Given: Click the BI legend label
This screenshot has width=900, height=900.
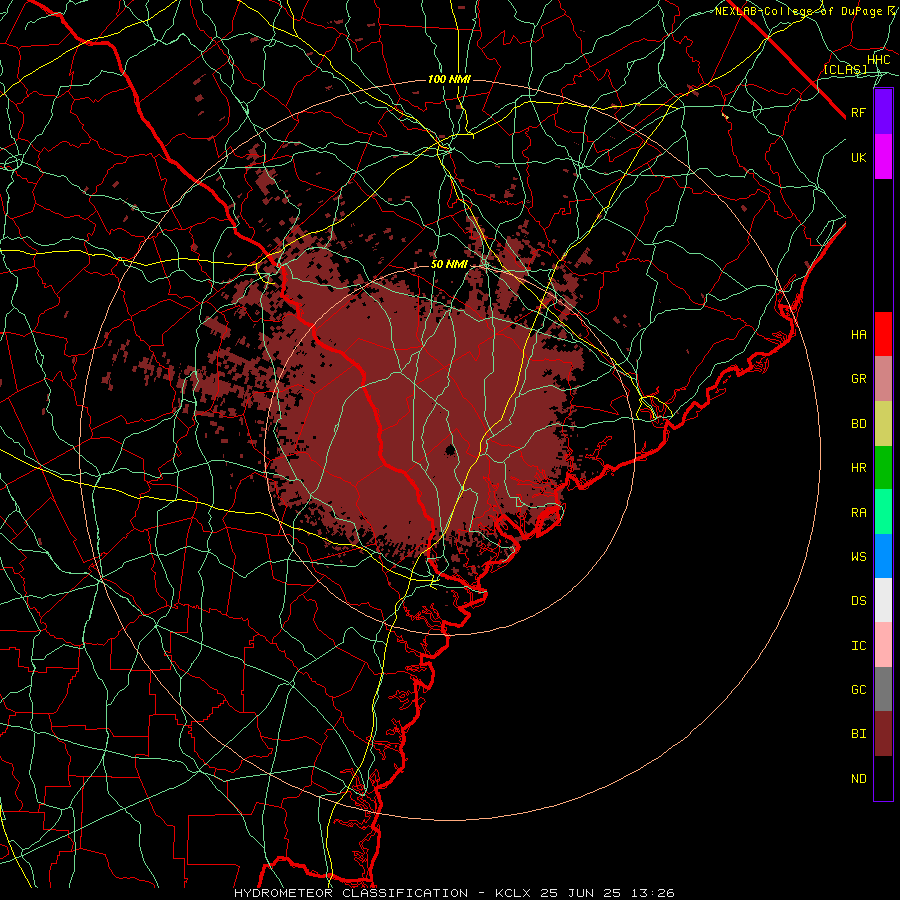Looking at the screenshot, I should tap(858, 734).
